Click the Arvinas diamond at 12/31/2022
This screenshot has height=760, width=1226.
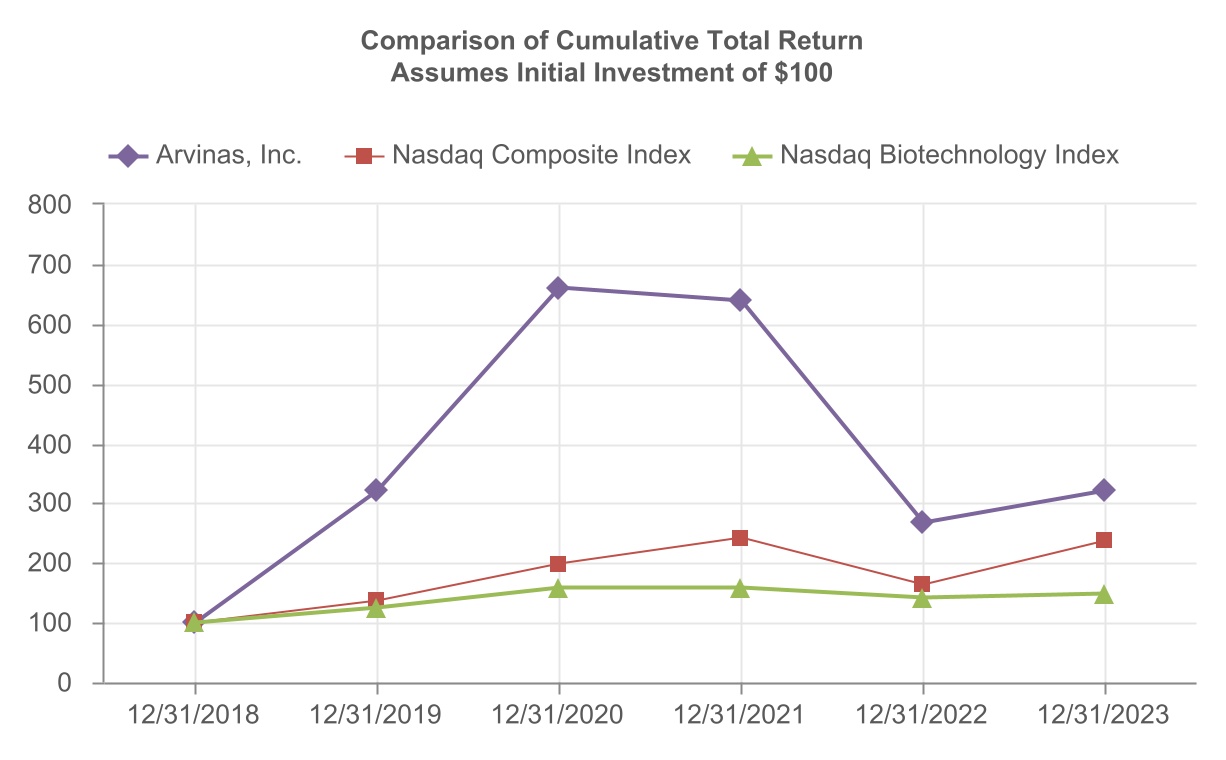click(x=922, y=522)
